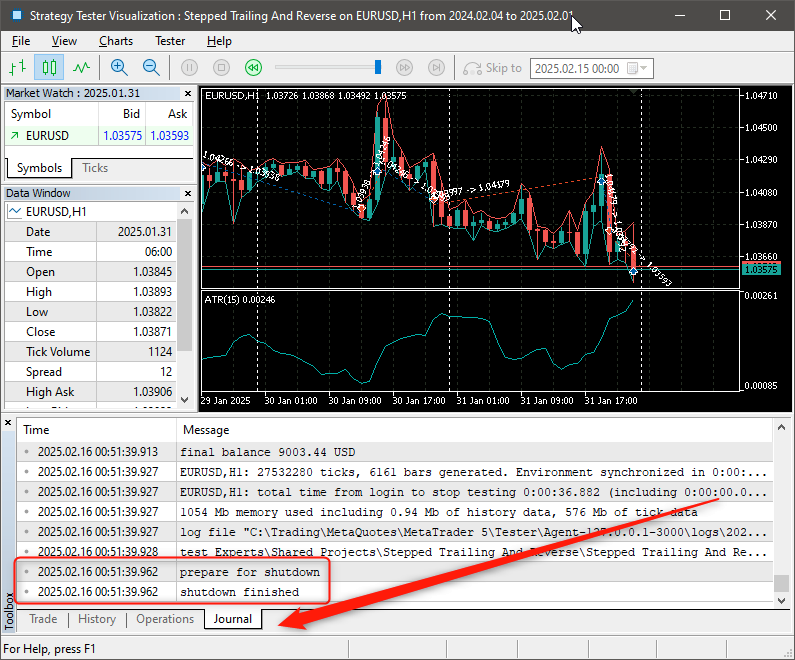Click the skip-to-end playback button
The image size is (795, 660).
coord(436,67)
